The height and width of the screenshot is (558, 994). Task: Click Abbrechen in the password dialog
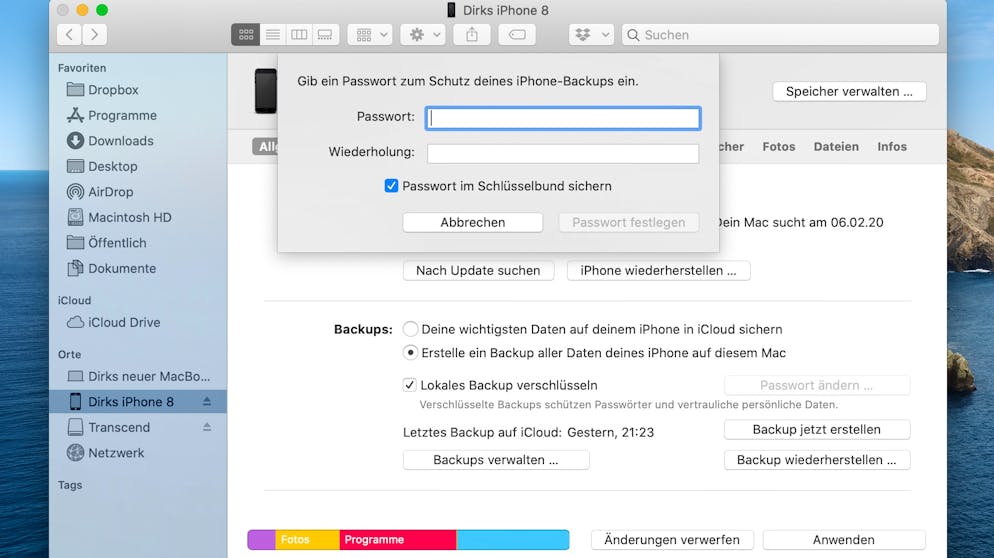pyautogui.click(x=473, y=223)
